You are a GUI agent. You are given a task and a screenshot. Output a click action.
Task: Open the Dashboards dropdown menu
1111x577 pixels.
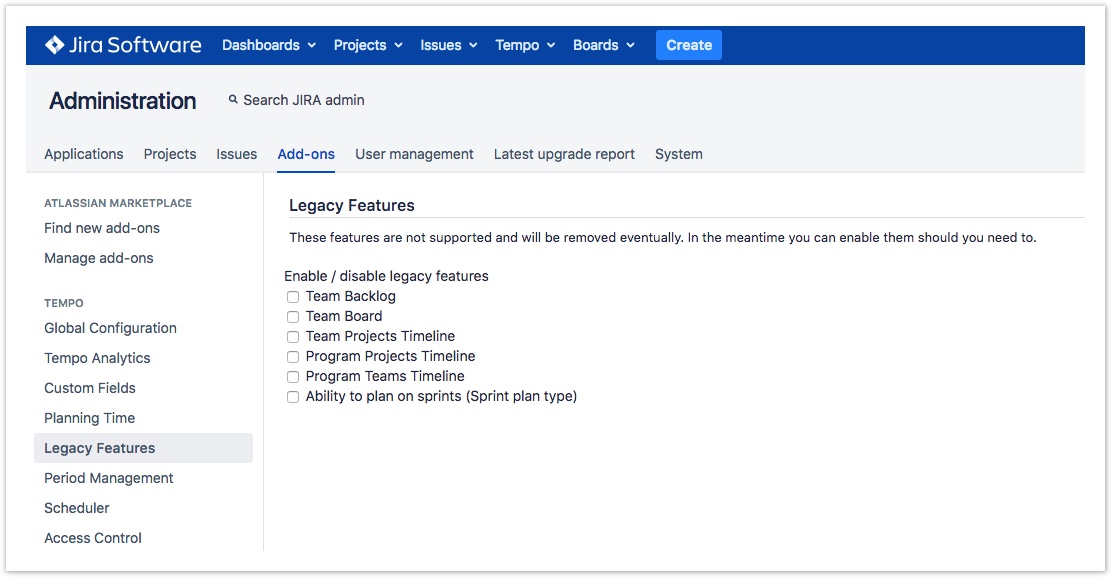[x=268, y=45]
